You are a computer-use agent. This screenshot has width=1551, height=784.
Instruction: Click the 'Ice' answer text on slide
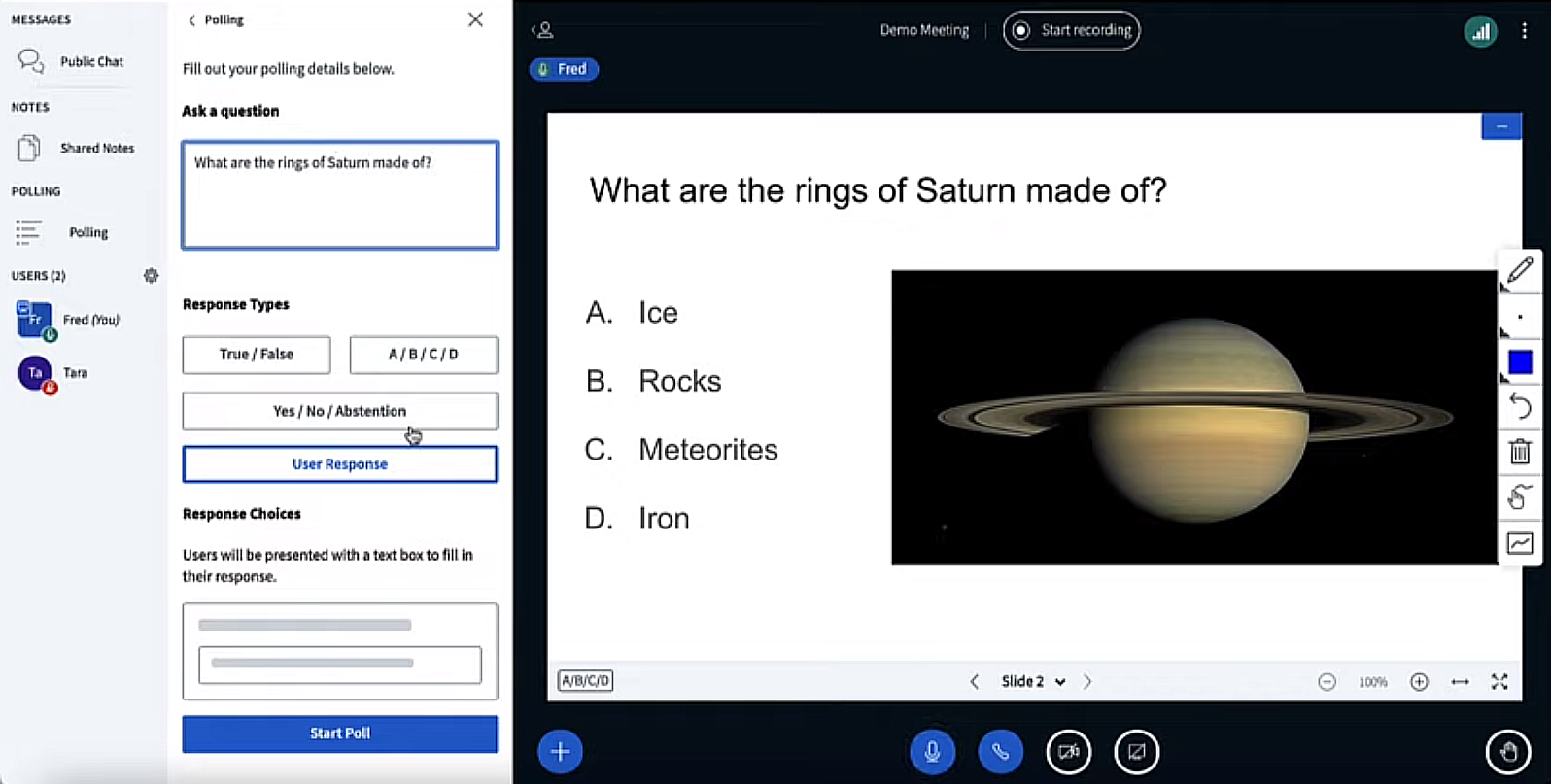658,313
